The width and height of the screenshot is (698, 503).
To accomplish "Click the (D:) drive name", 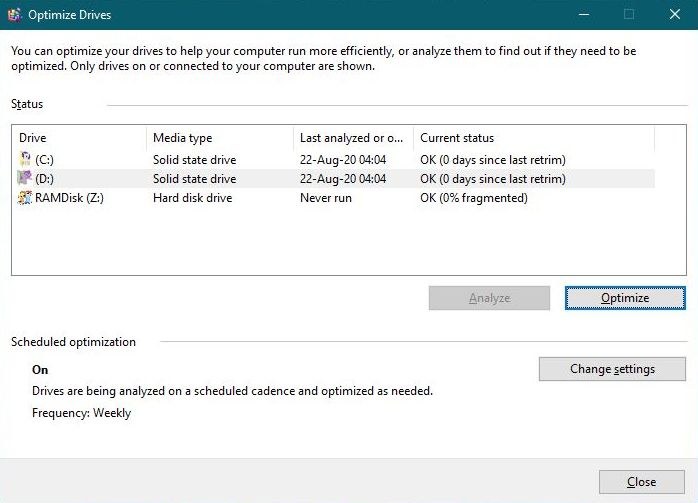I will click(44, 179).
